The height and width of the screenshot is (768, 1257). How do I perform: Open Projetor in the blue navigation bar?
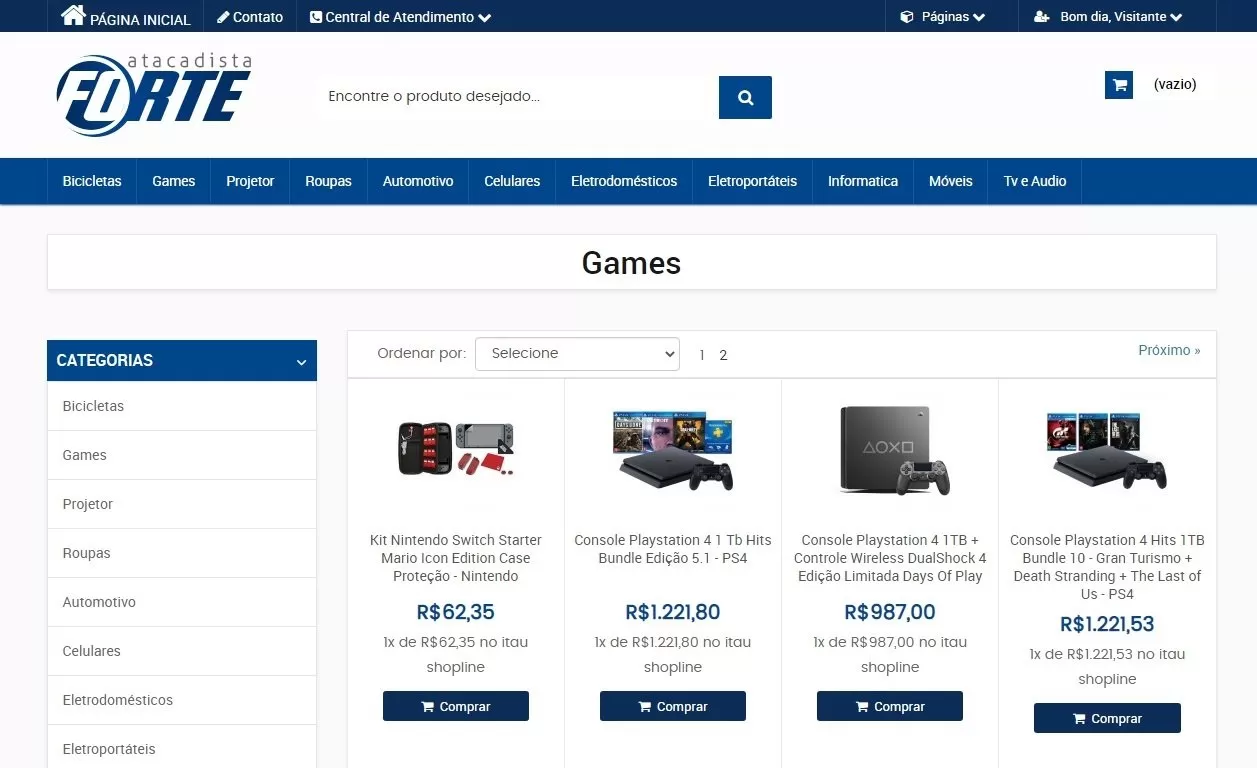point(250,181)
